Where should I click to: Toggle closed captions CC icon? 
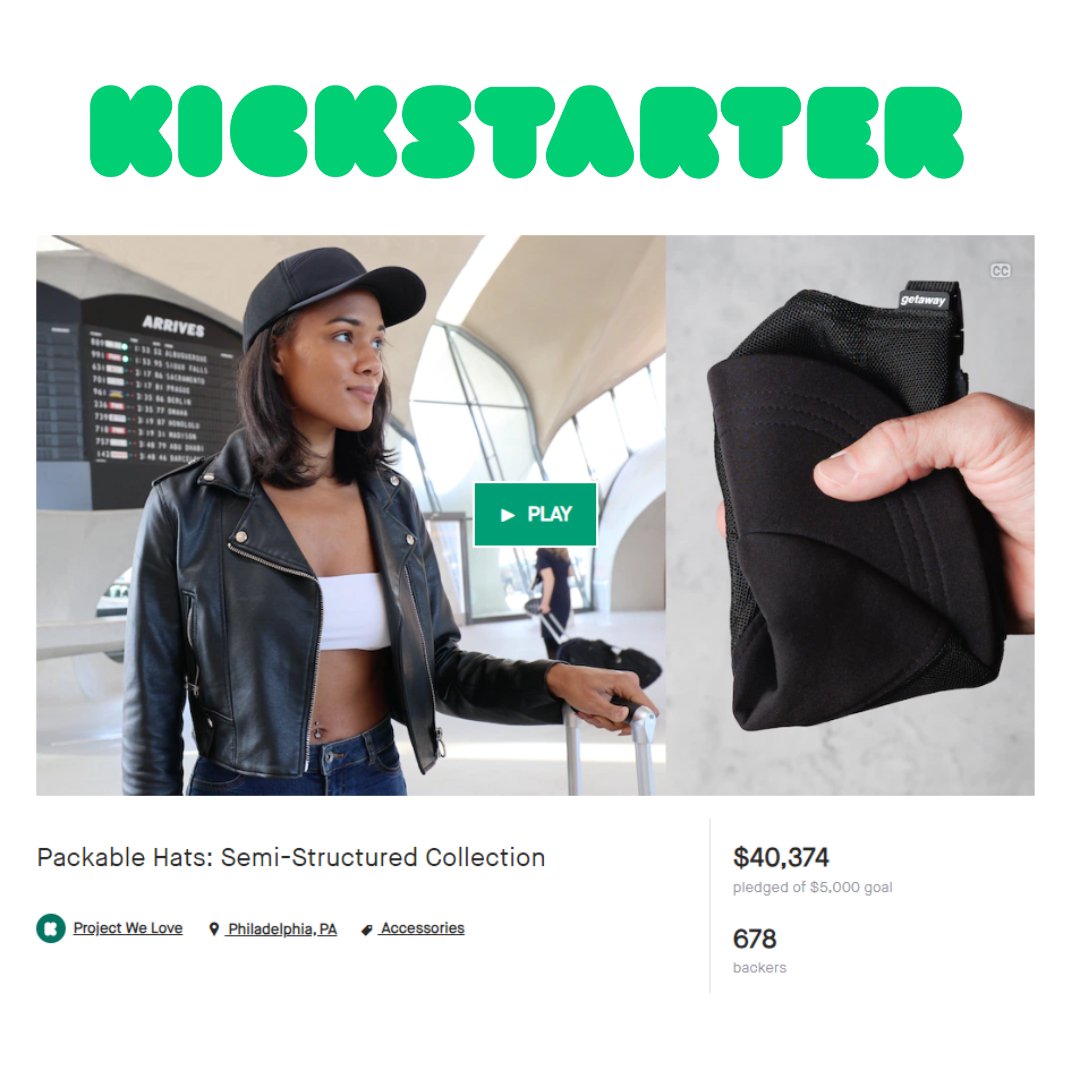(1000, 271)
